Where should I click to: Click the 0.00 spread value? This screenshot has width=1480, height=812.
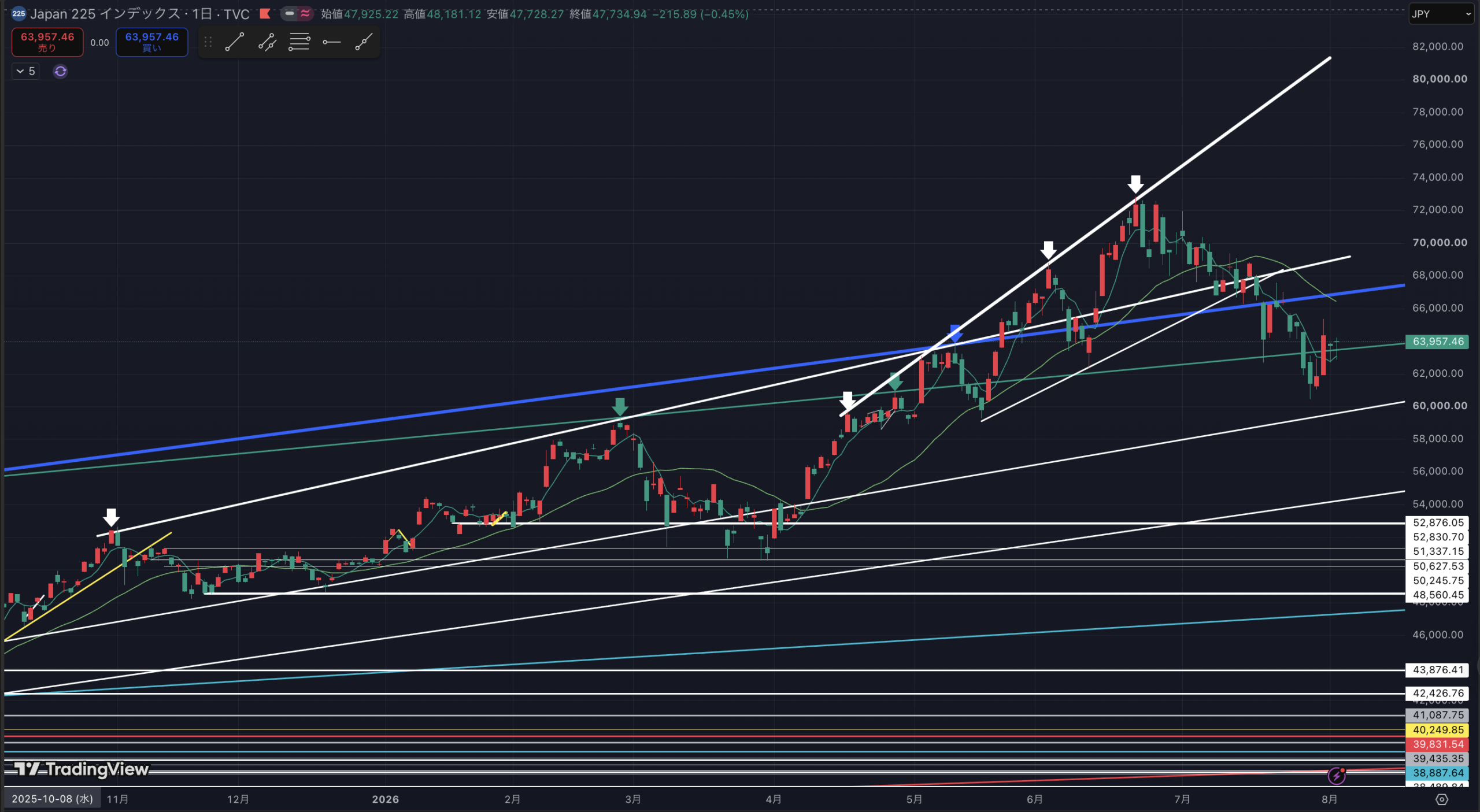[x=99, y=43]
